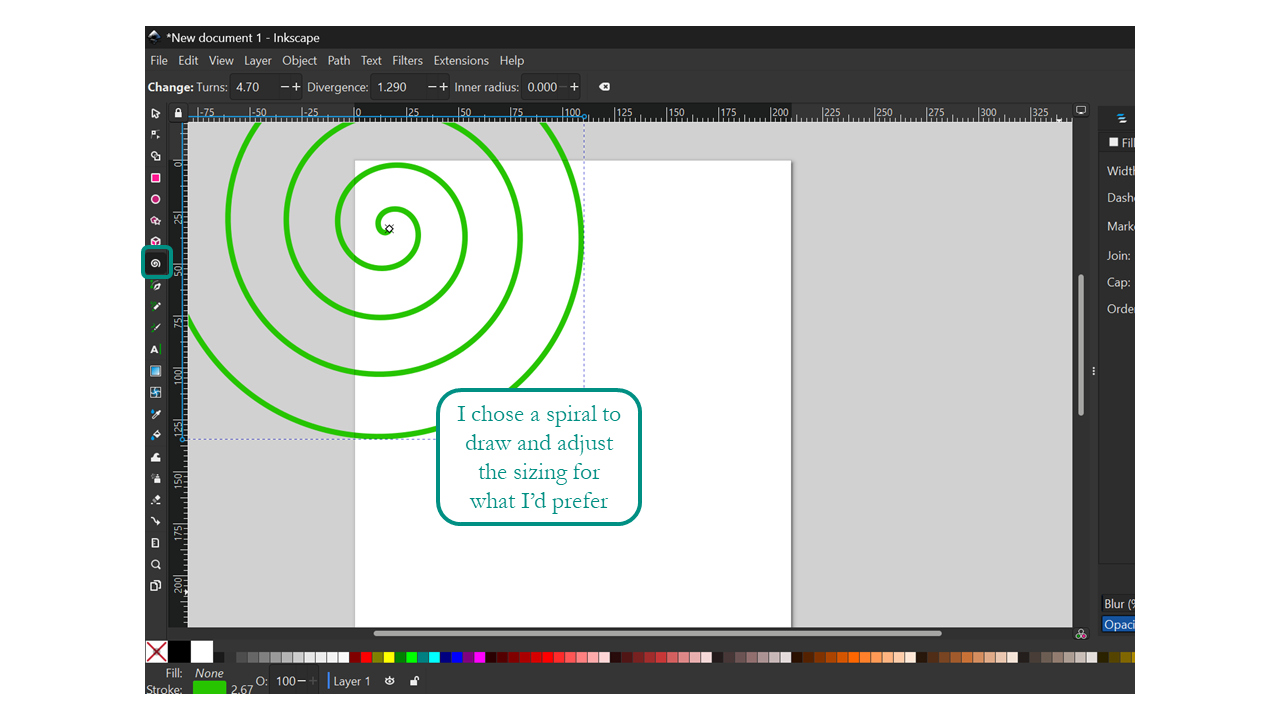Image resolution: width=1280 pixels, height=720 pixels.
Task: Open the Filters menu
Action: [407, 60]
